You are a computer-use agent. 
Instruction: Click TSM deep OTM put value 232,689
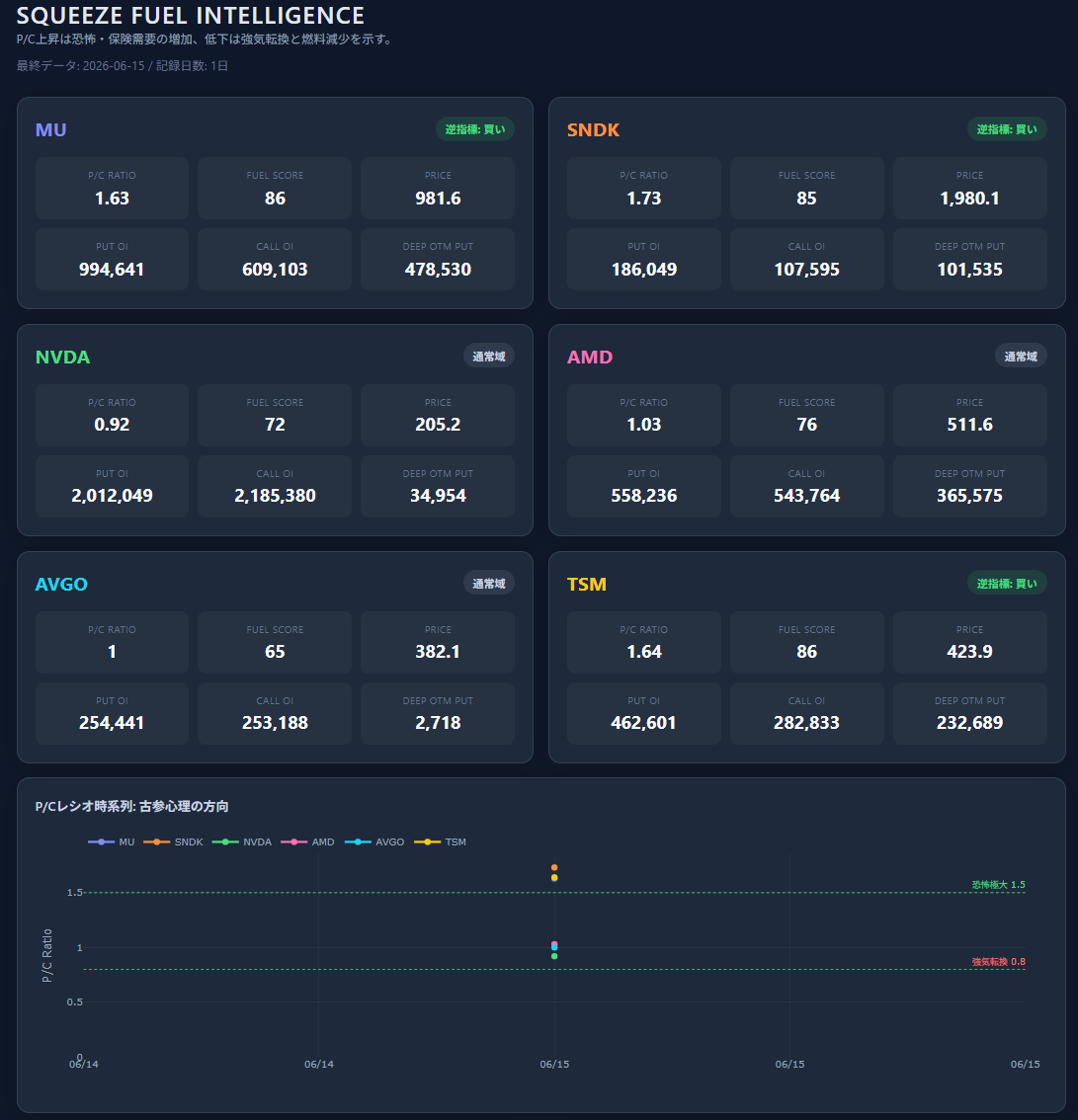(969, 723)
